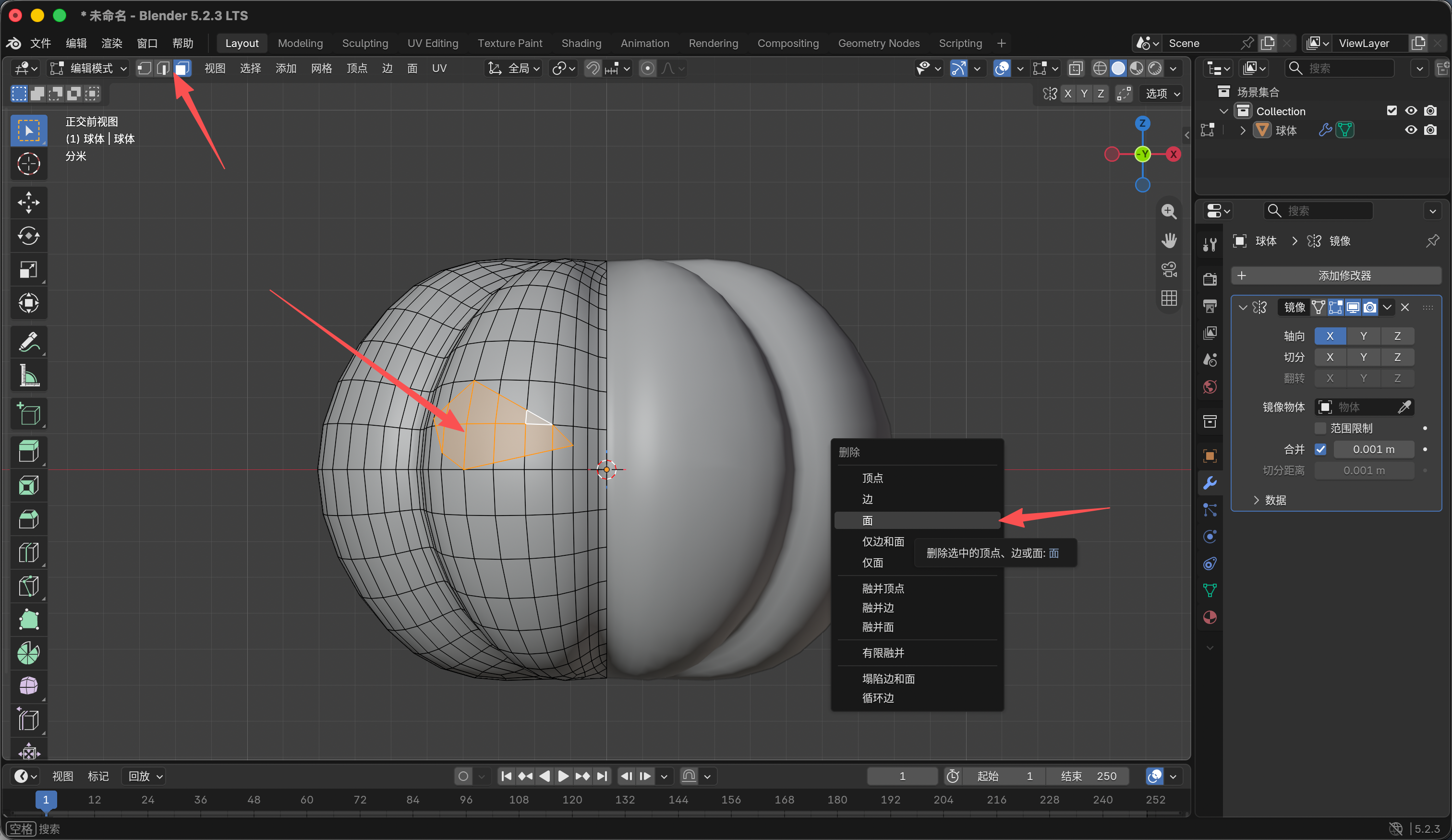Toggle the mirror Merge checkbox

click(x=1320, y=449)
